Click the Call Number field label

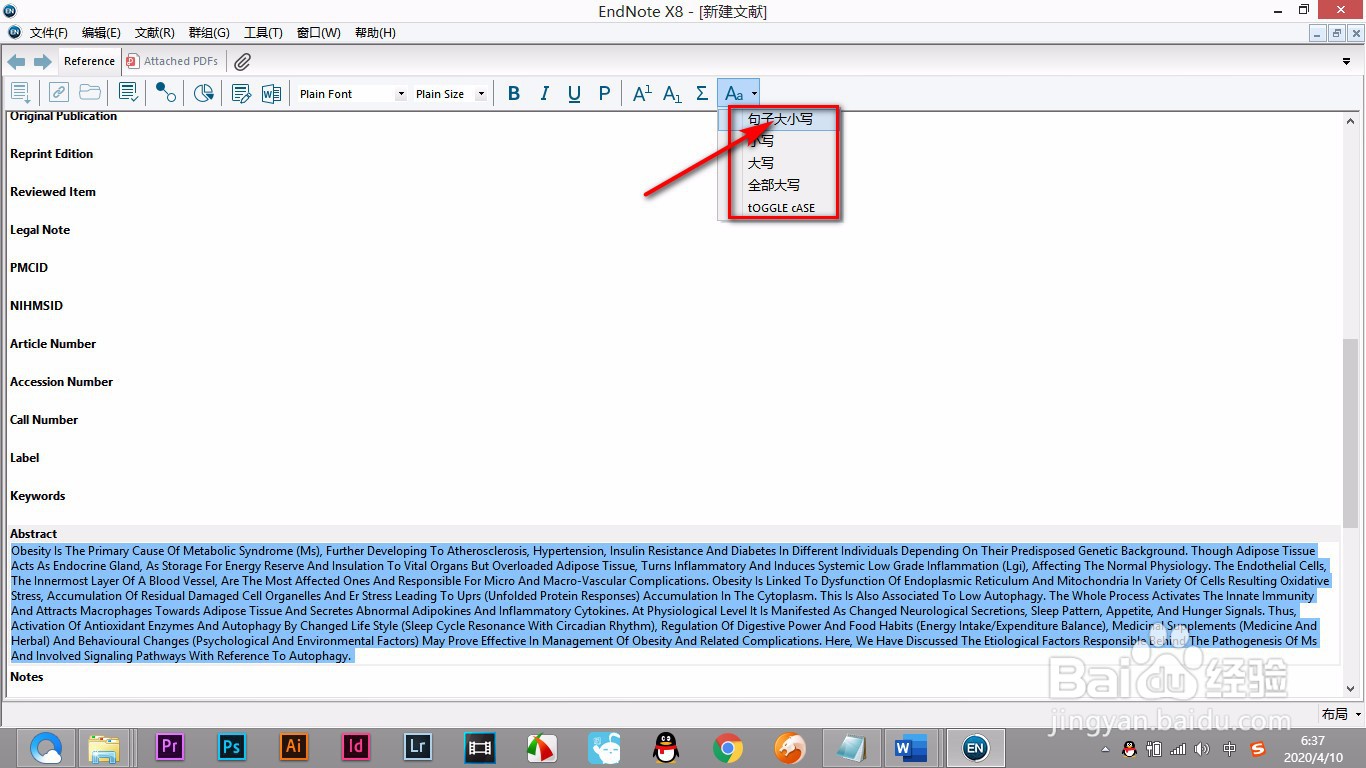tap(44, 420)
